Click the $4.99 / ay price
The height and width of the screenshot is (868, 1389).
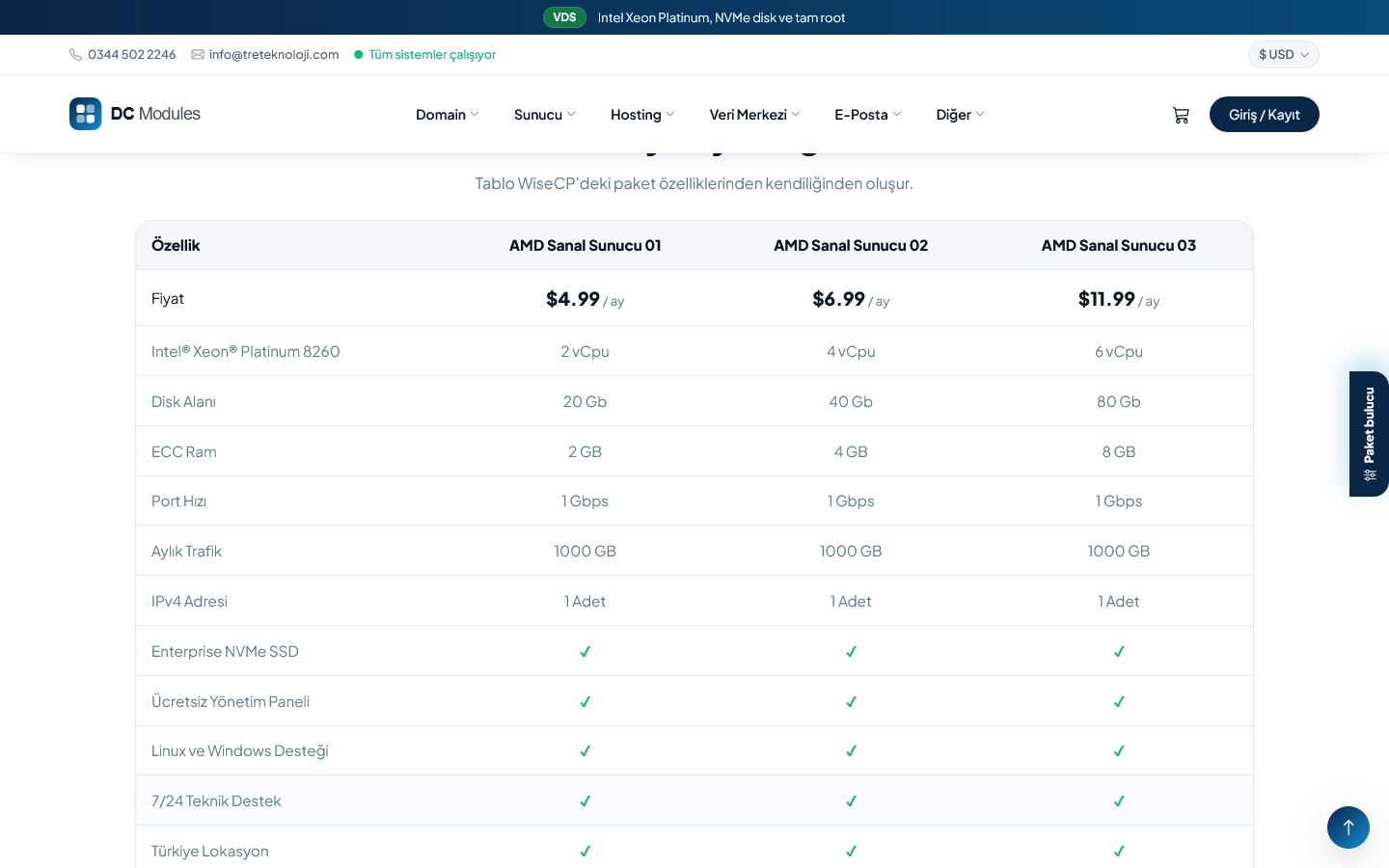click(585, 299)
